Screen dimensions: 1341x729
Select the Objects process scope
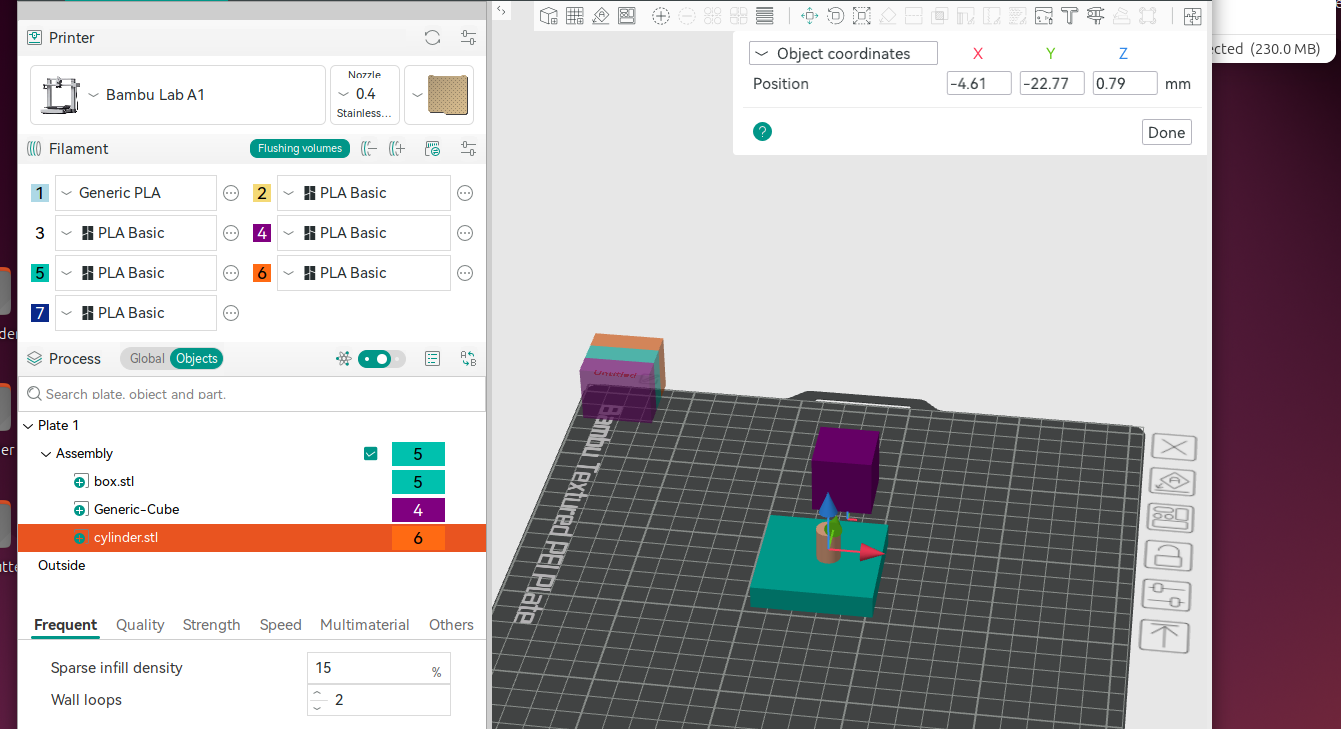(x=197, y=359)
